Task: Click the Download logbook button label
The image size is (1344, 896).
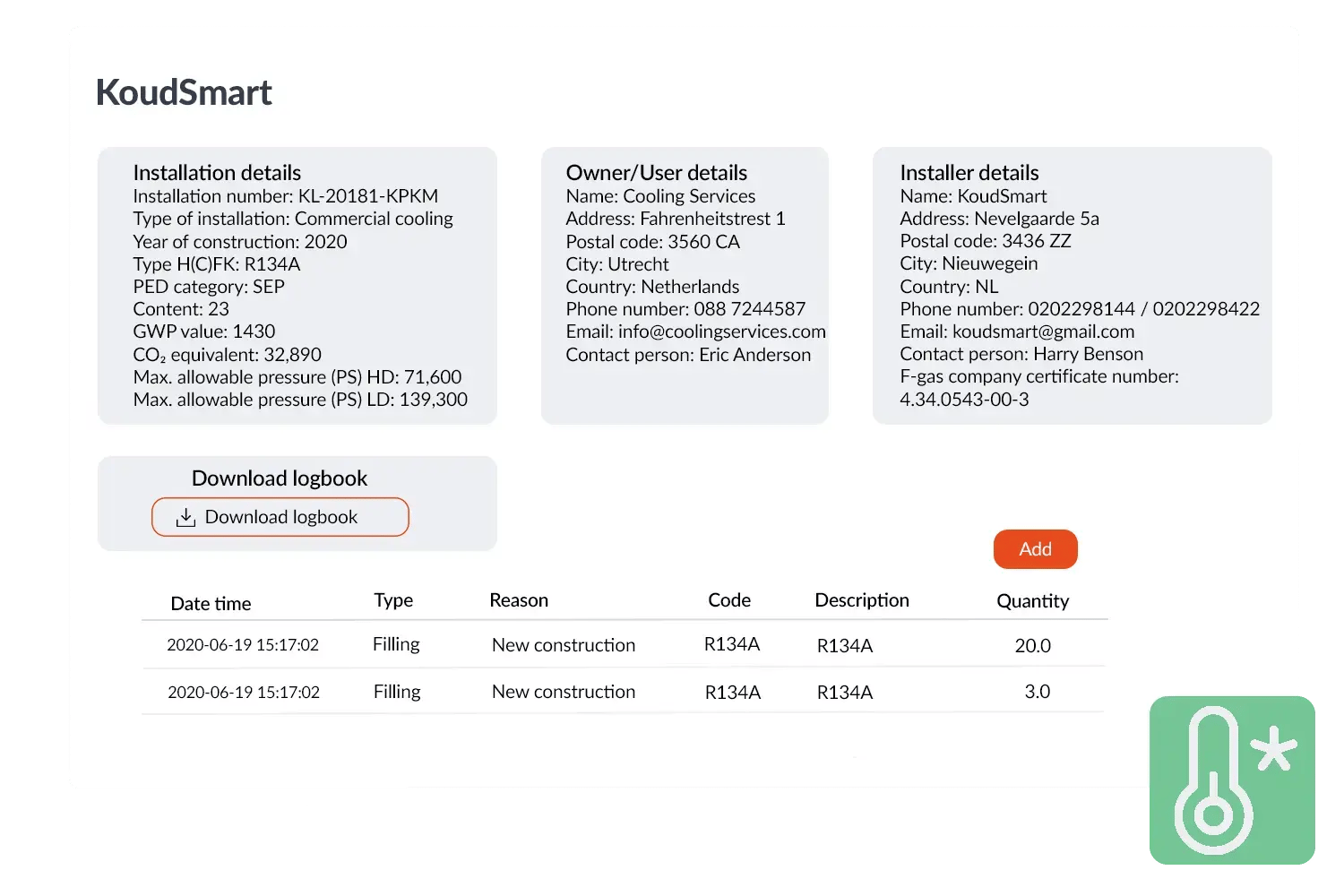Action: tap(280, 517)
